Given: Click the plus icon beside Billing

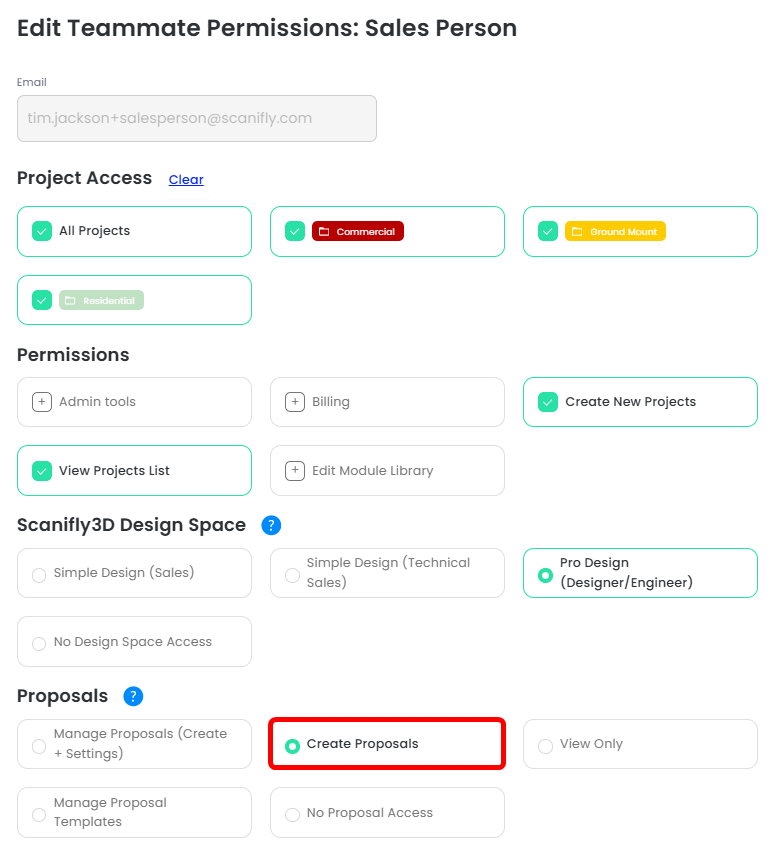Looking at the screenshot, I should [x=295, y=402].
